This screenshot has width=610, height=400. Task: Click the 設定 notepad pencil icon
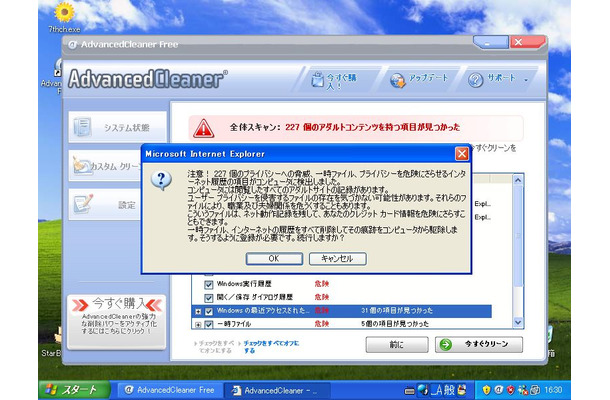pyautogui.click(x=83, y=204)
